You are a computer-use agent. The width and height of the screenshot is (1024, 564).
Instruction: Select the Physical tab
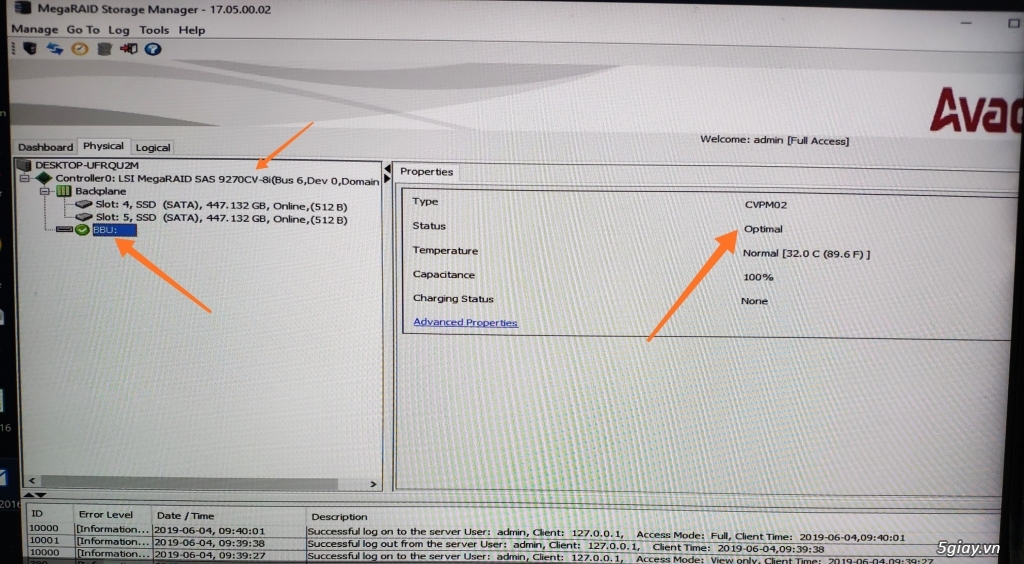pos(103,146)
